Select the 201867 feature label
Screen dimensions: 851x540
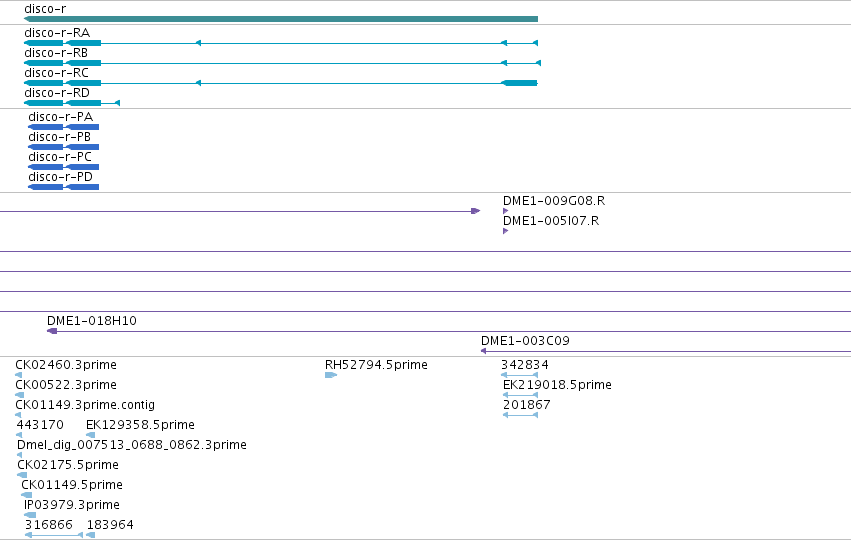[x=526, y=405]
